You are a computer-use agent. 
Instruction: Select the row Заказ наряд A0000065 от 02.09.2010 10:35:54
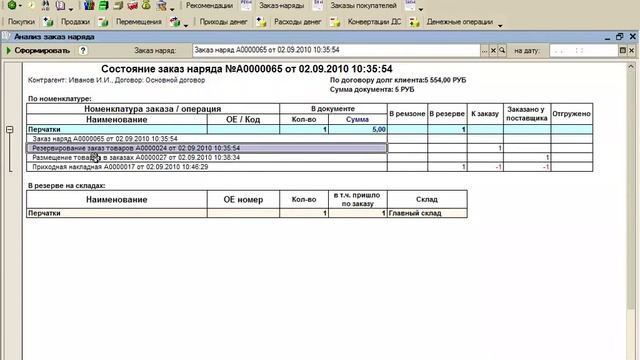tap(207, 139)
